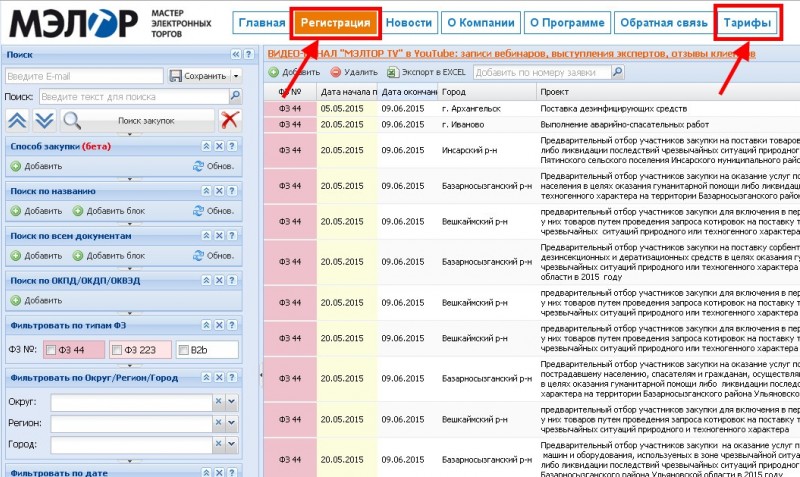Open the Город dropdown
800x477 pixels.
[232, 444]
